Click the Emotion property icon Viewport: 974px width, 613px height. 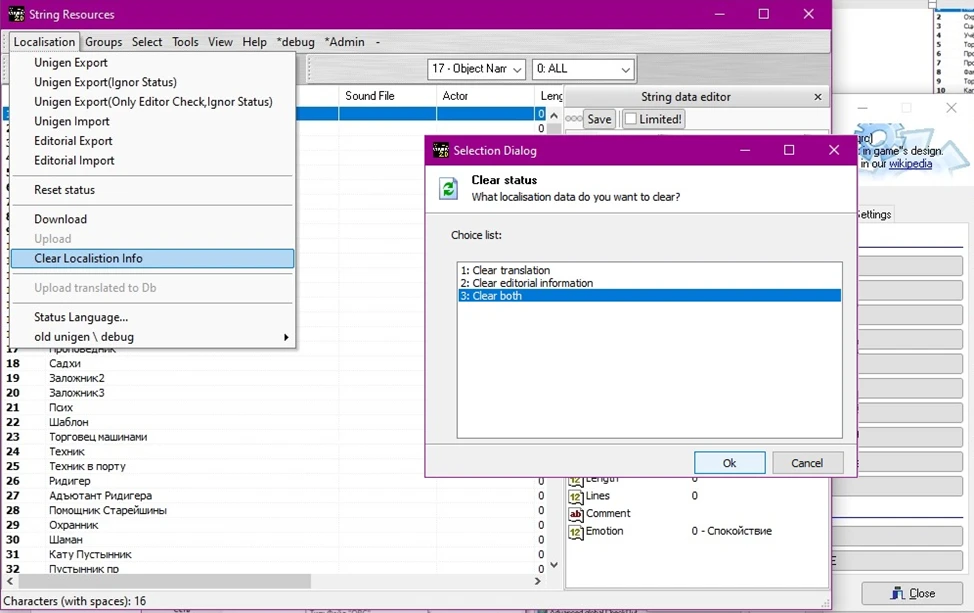coord(576,532)
